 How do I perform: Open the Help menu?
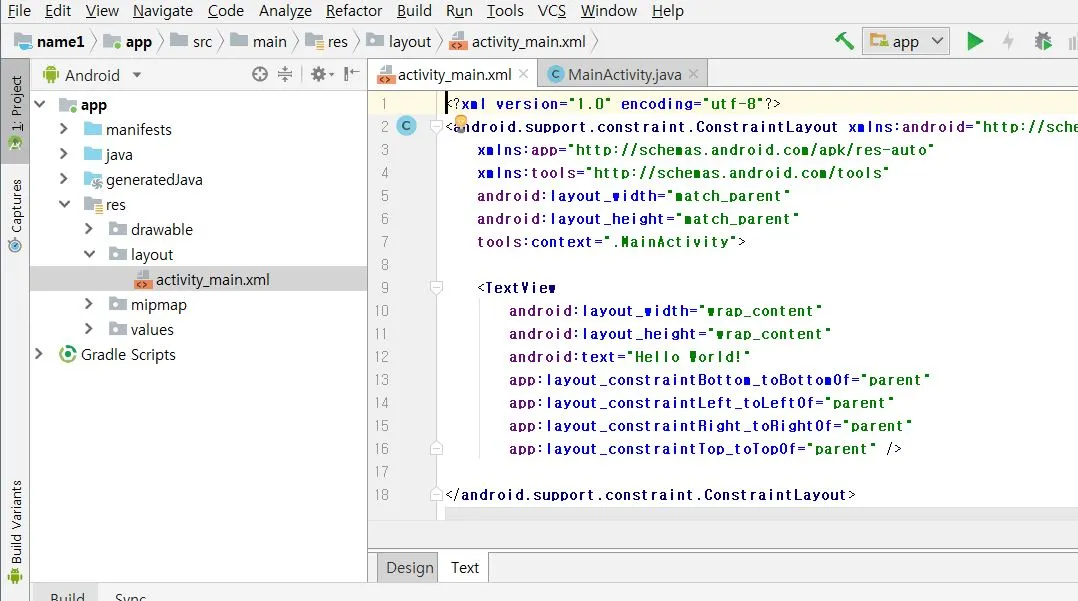(x=668, y=11)
